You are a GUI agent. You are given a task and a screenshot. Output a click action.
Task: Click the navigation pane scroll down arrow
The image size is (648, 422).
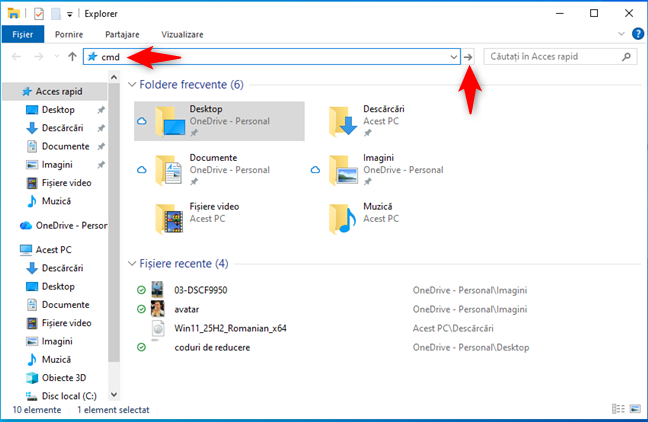click(x=114, y=395)
